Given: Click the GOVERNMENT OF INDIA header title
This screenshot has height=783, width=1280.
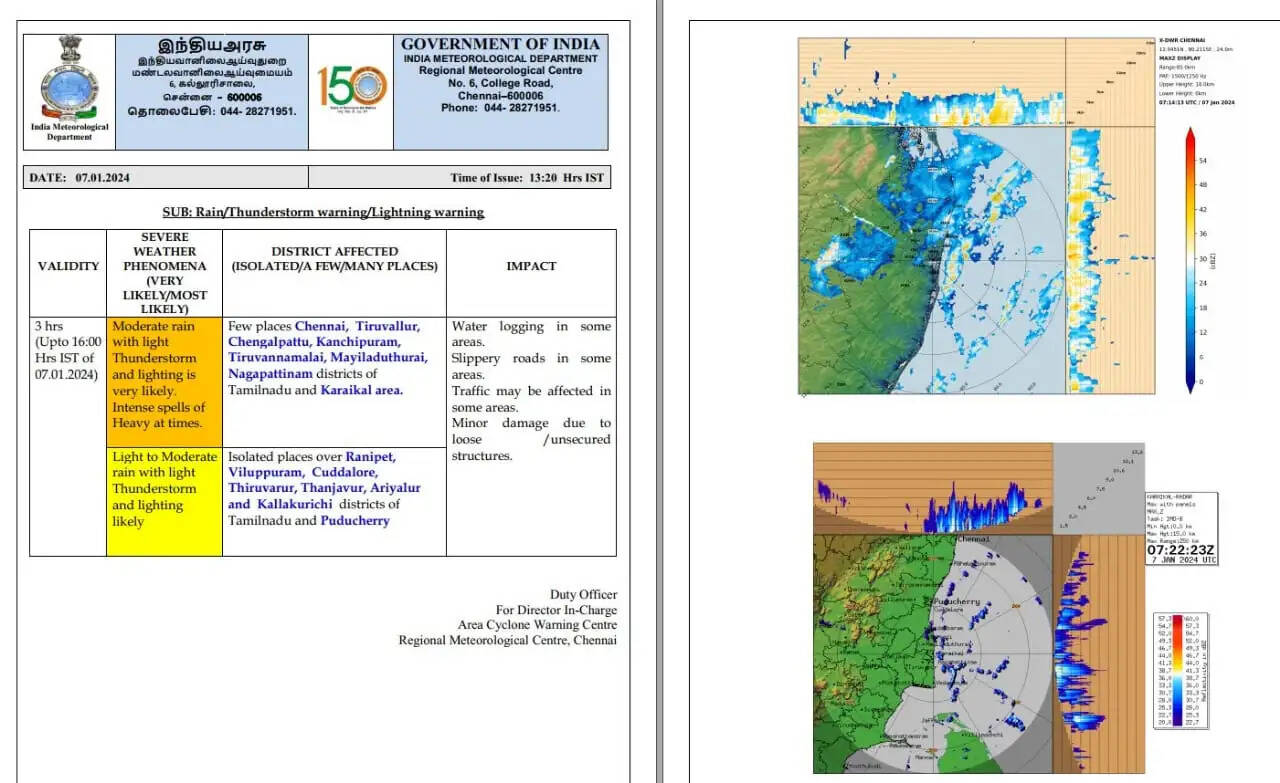Looking at the screenshot, I should pyautogui.click(x=500, y=44).
